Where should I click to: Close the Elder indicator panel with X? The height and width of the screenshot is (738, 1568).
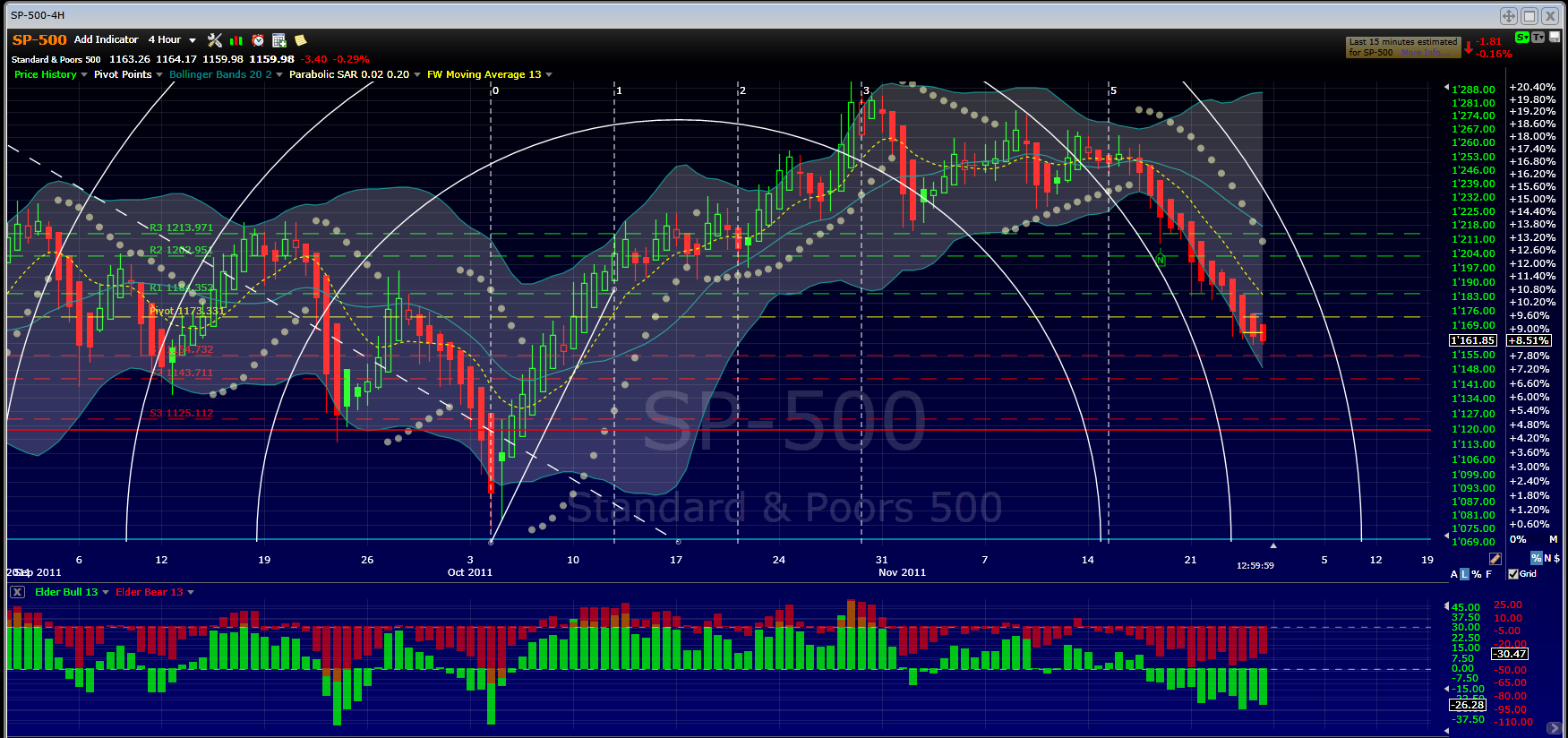(17, 592)
